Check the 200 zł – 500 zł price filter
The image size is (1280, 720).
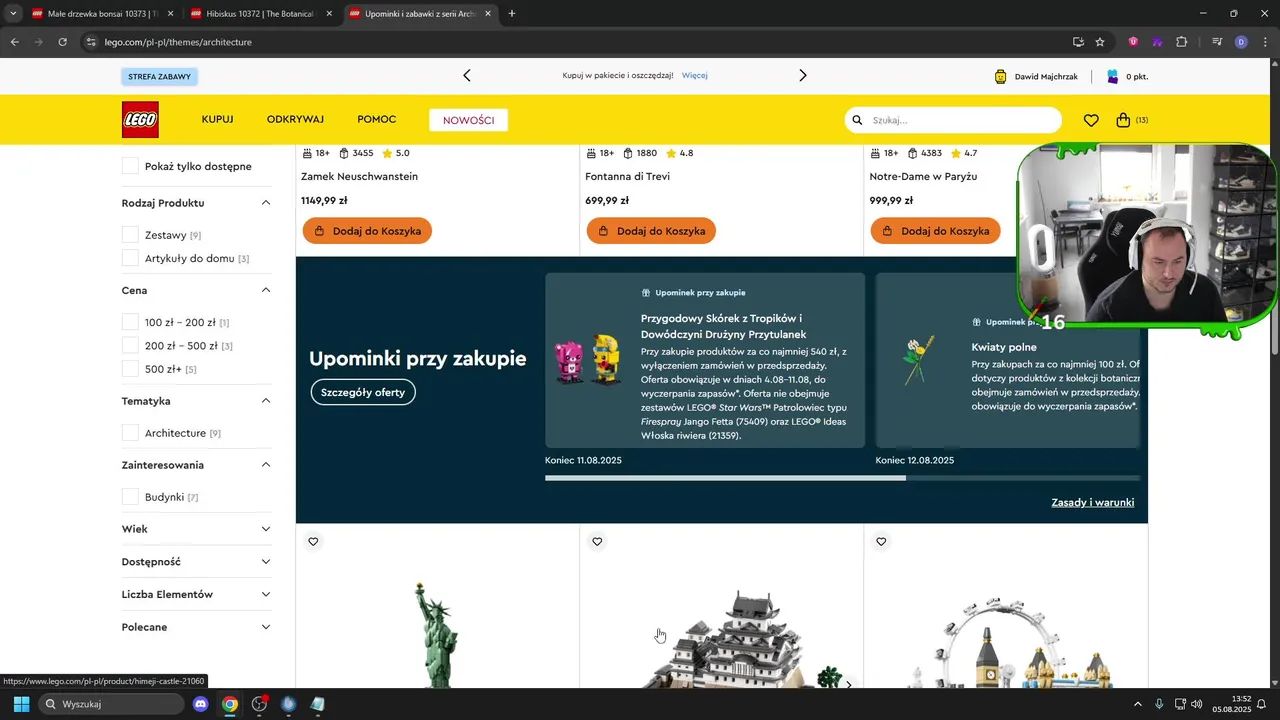130,346
